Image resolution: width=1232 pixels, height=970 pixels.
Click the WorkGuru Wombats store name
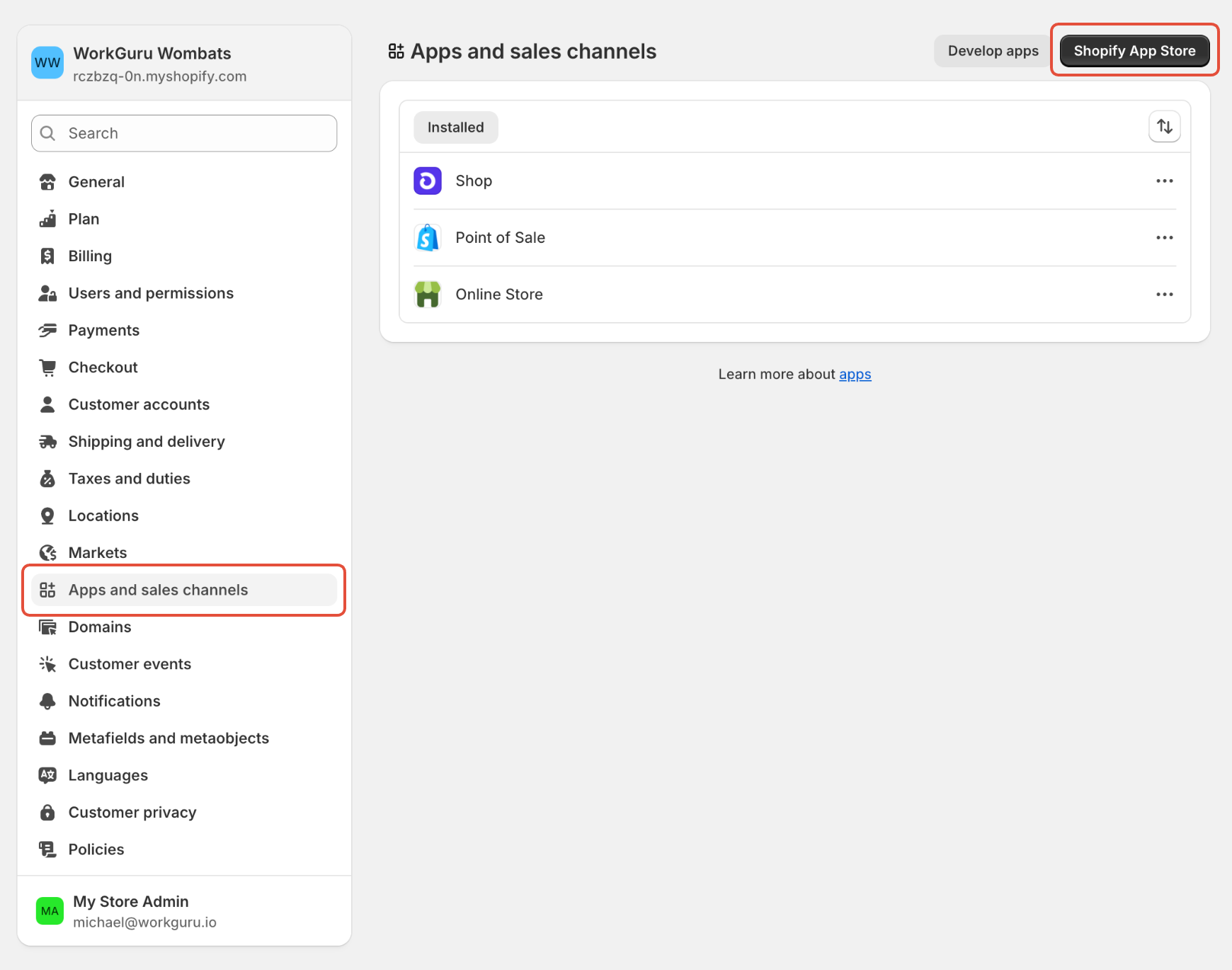pos(152,54)
